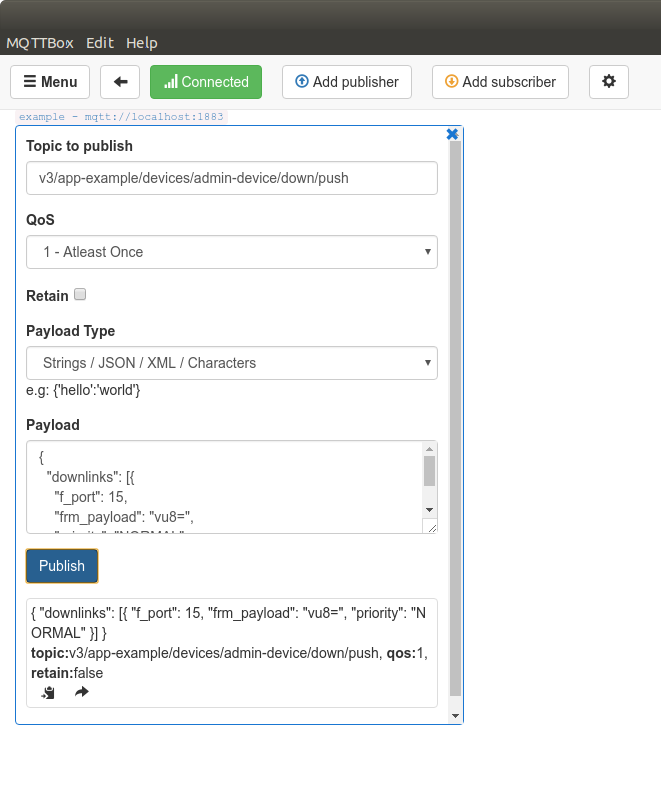Open the Payload Type dropdown
The image size is (661, 789).
coord(231,363)
